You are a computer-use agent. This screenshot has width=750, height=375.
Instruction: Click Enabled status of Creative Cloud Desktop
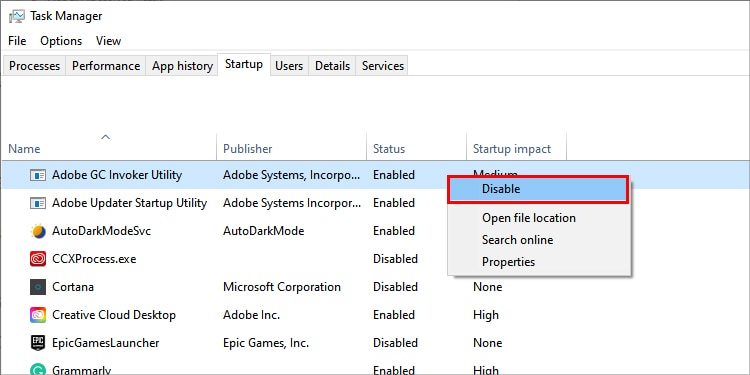pos(394,315)
